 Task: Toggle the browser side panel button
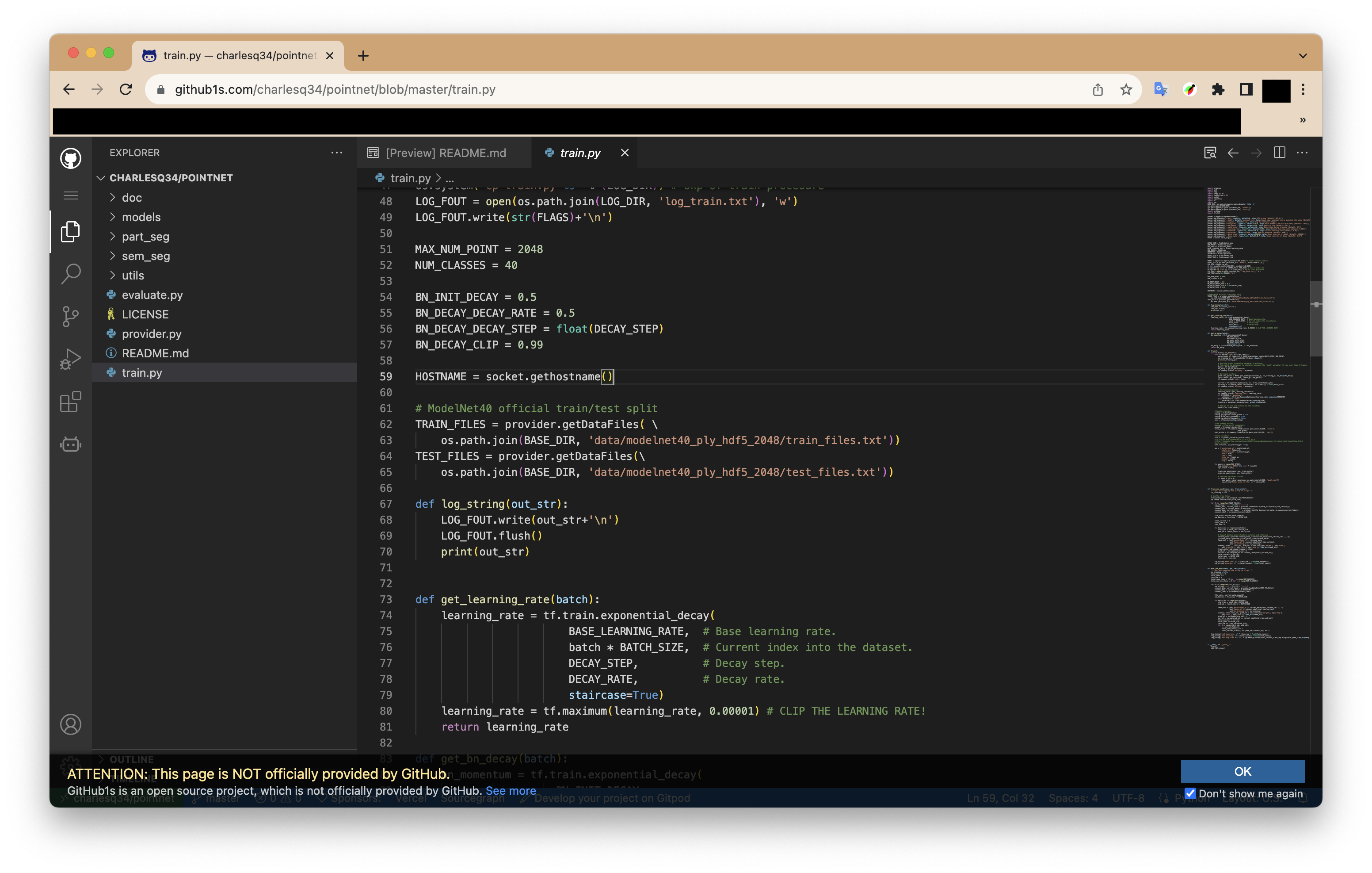pyautogui.click(x=1246, y=89)
